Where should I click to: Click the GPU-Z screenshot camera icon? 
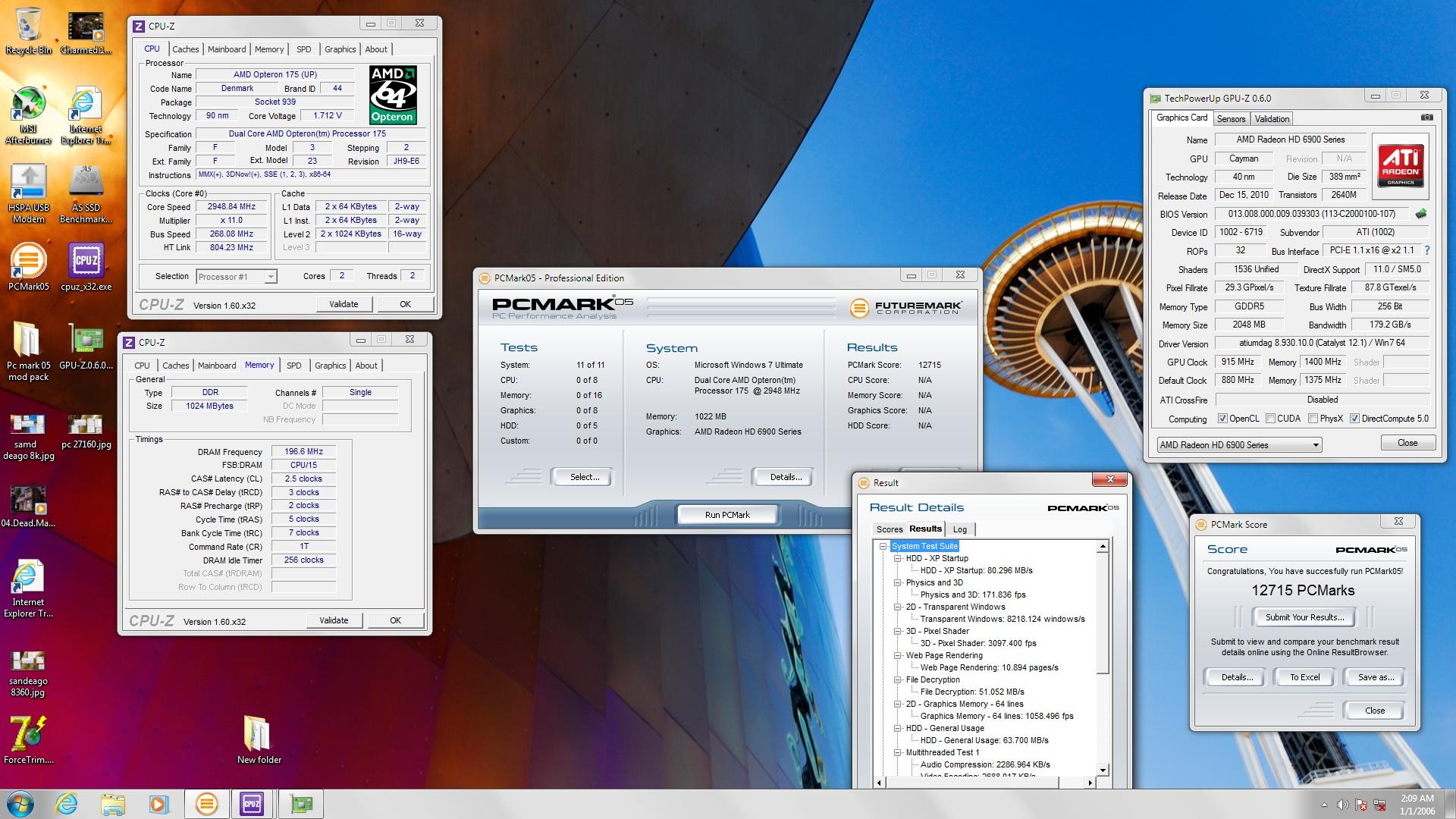coord(1426,118)
